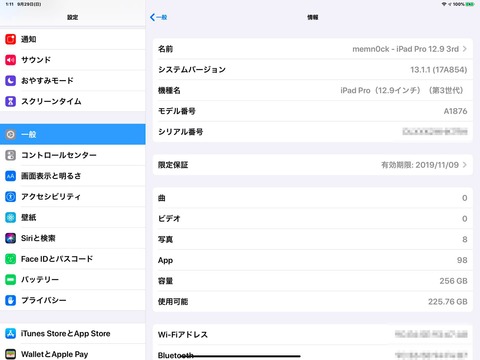The height and width of the screenshot is (360, 480).
Task: Select 通知 in settings sidebar
Action: (x=73, y=39)
